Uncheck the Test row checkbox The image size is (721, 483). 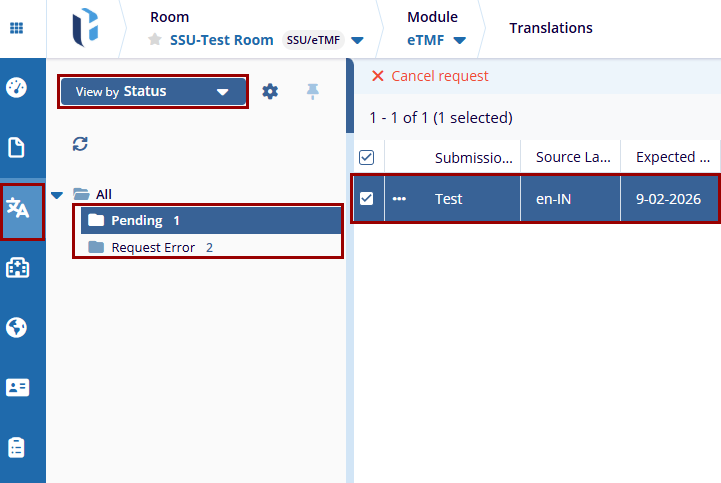(366, 198)
